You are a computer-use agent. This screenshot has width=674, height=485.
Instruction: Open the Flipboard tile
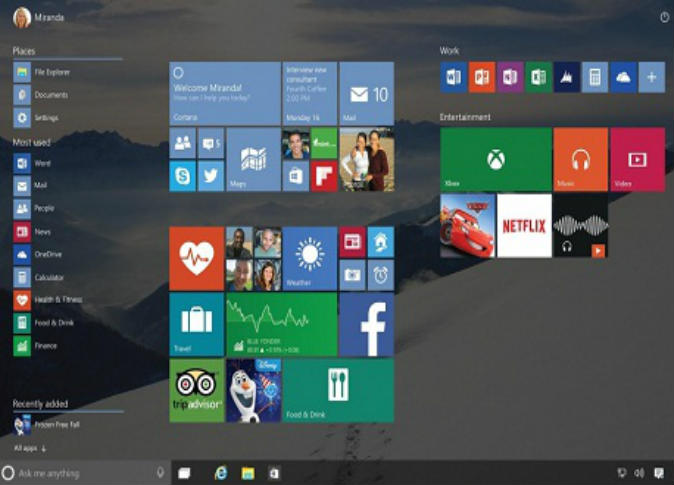tap(324, 176)
